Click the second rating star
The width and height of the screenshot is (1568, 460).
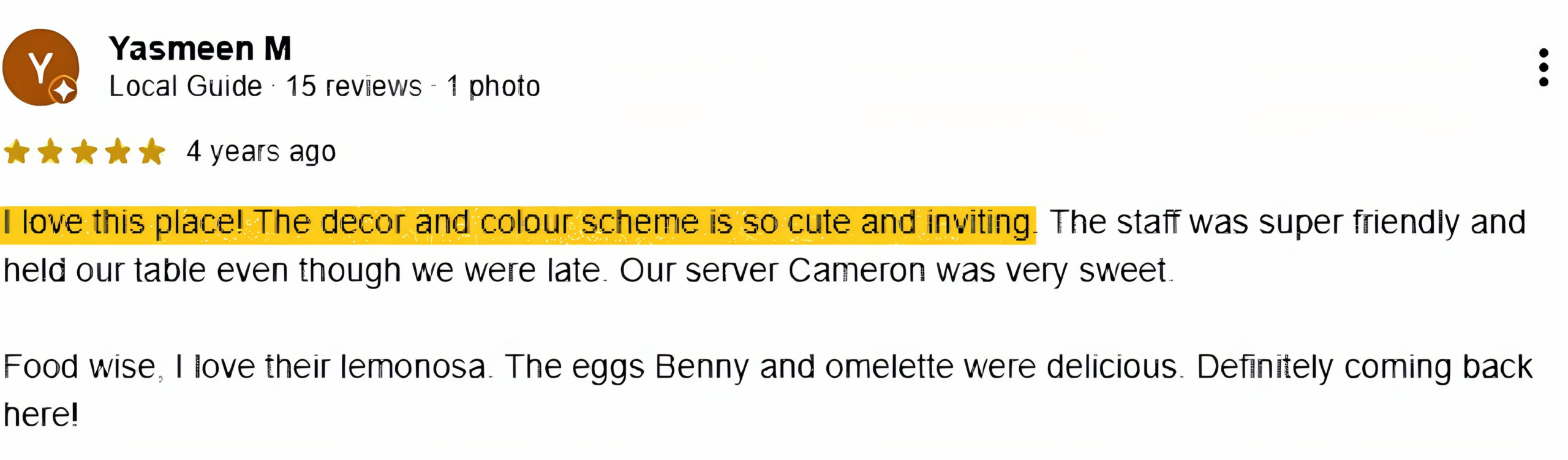pos(50,152)
